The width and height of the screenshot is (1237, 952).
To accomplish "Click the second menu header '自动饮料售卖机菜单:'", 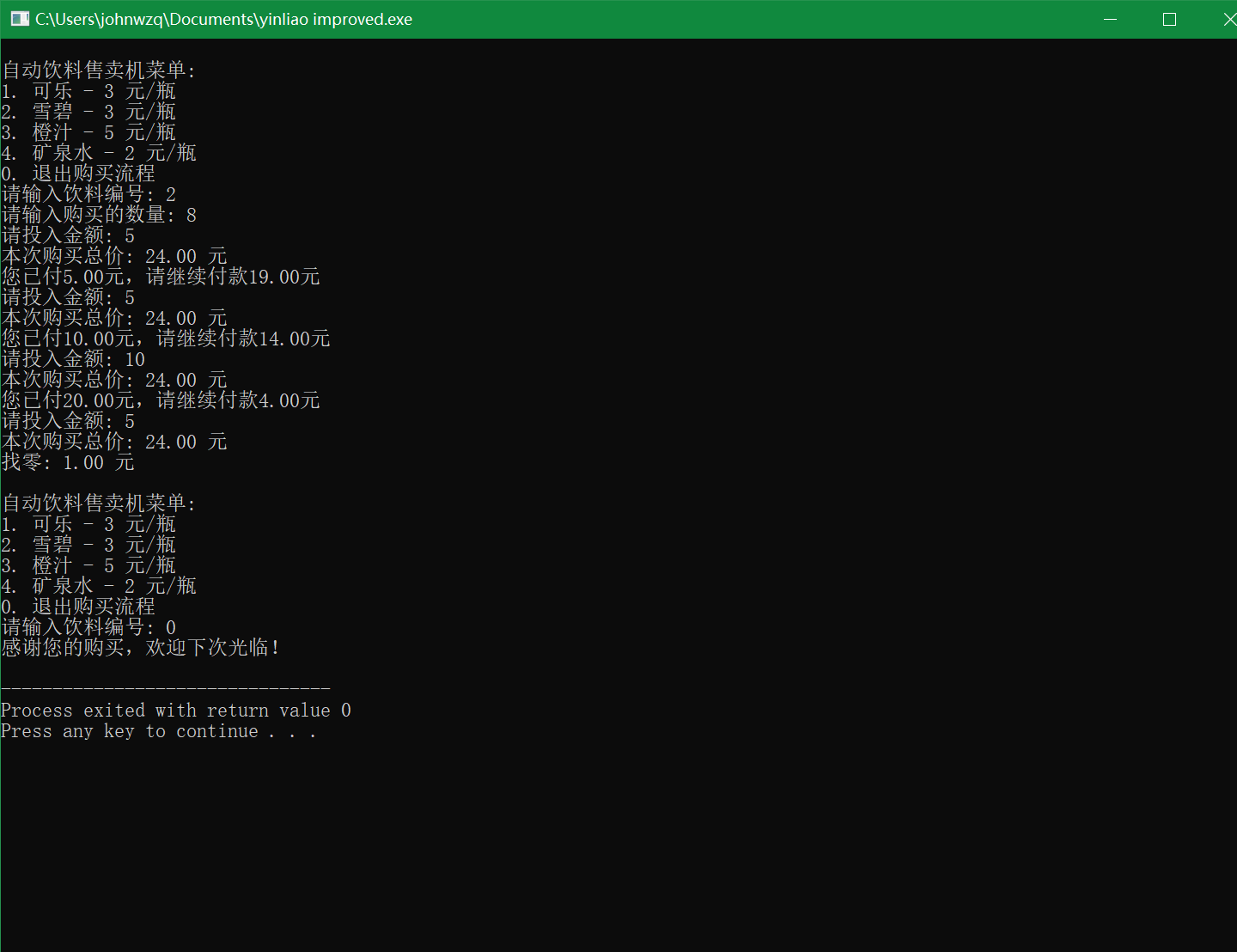I will pos(99,503).
